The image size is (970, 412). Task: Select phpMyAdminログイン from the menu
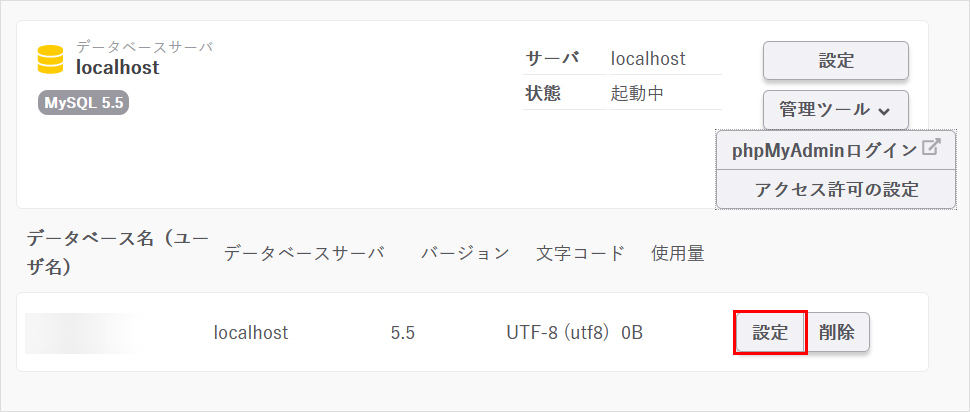[x=824, y=150]
